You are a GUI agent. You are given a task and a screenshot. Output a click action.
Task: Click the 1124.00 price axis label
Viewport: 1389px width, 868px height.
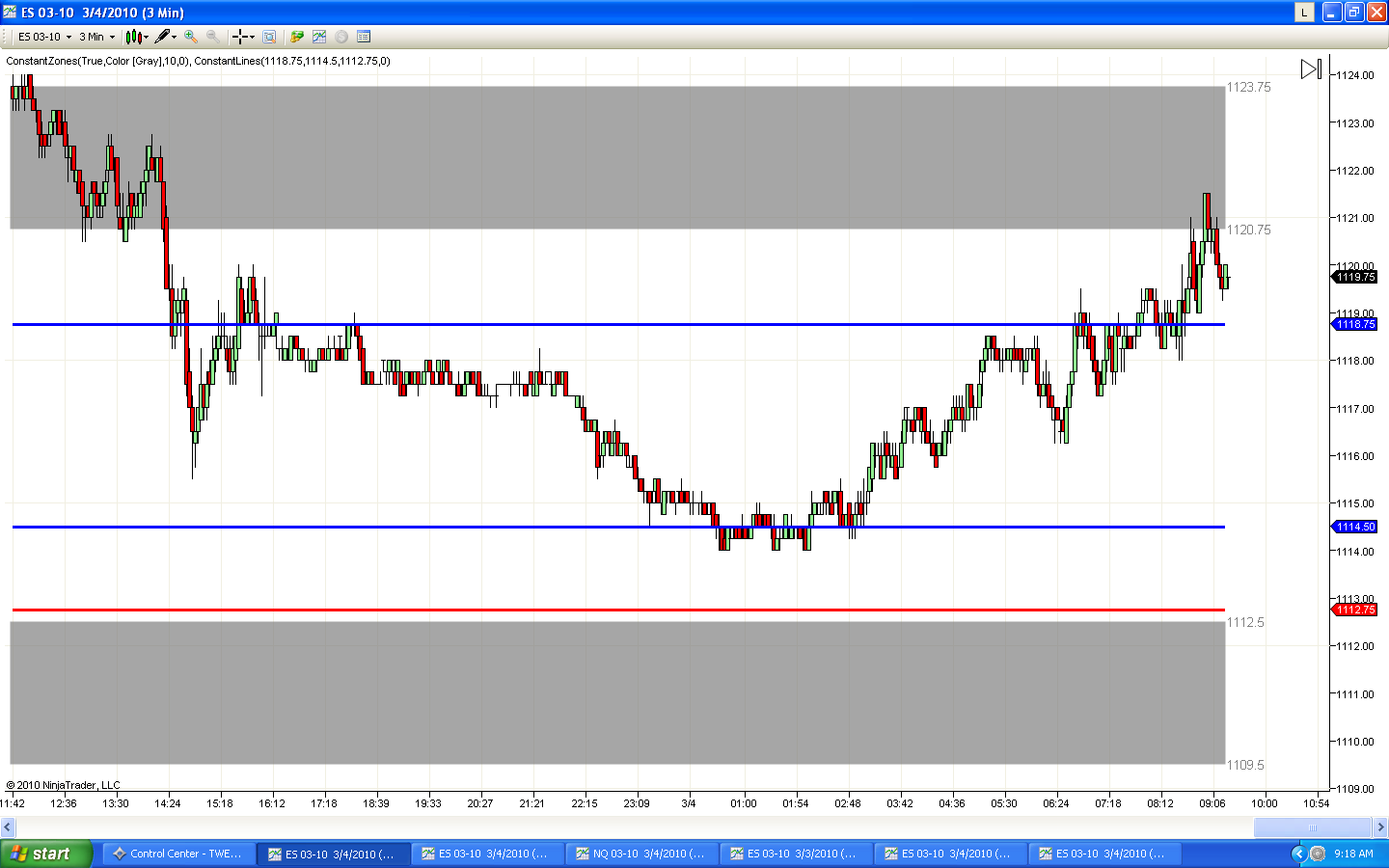point(1355,75)
